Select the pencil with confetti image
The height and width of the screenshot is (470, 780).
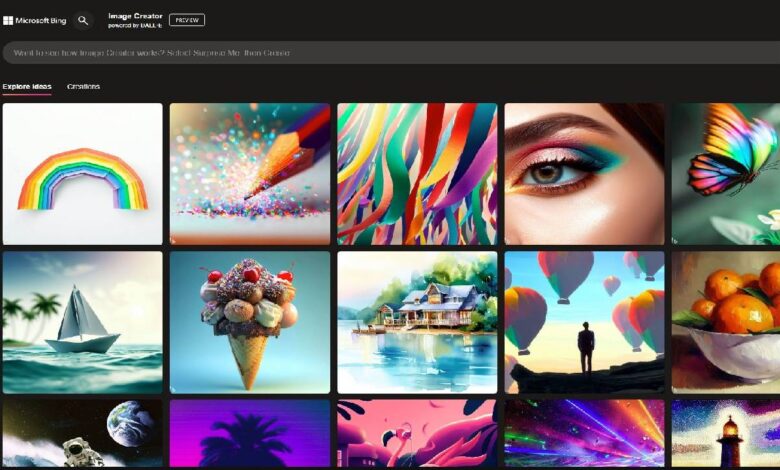(249, 174)
